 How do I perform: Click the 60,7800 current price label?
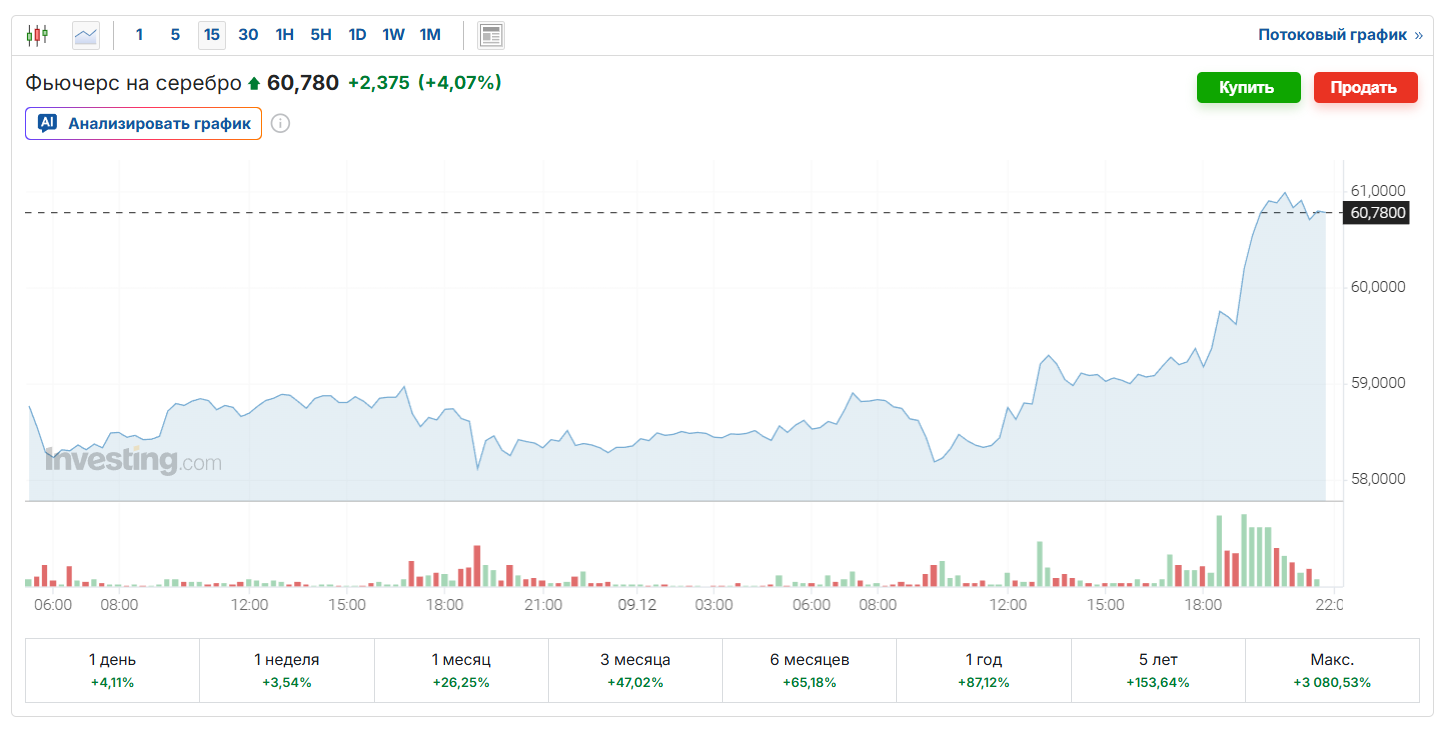point(1377,212)
